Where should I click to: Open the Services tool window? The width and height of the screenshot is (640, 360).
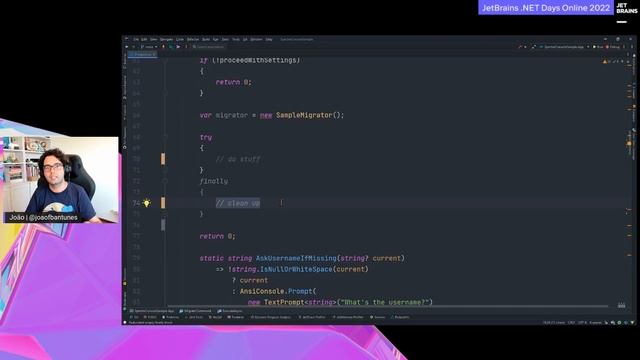tap(377, 317)
